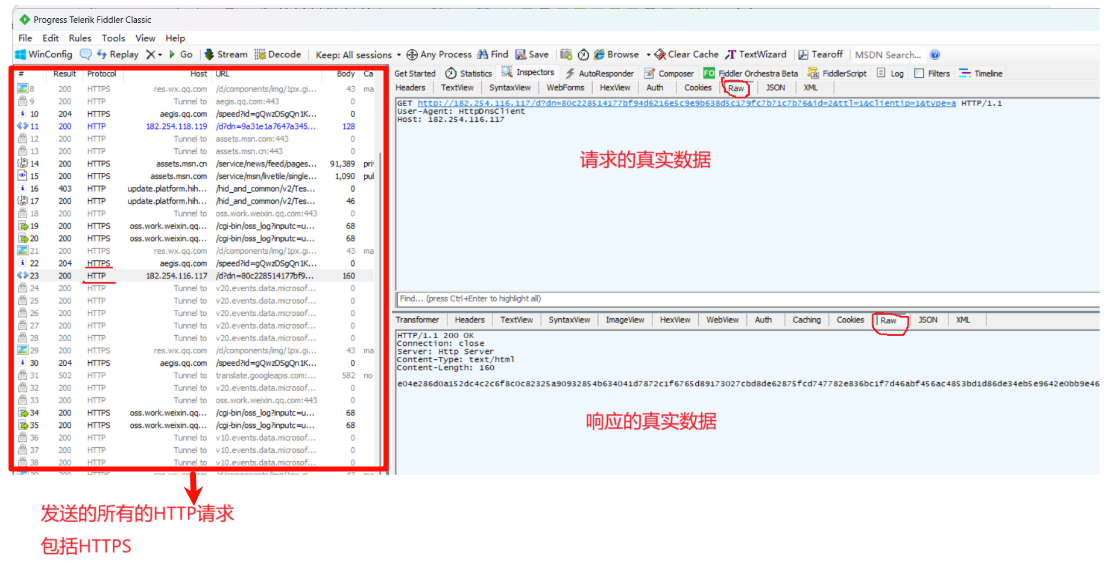Open the File menu
Image resolution: width=1107 pixels, height=571 pixels.
point(25,38)
